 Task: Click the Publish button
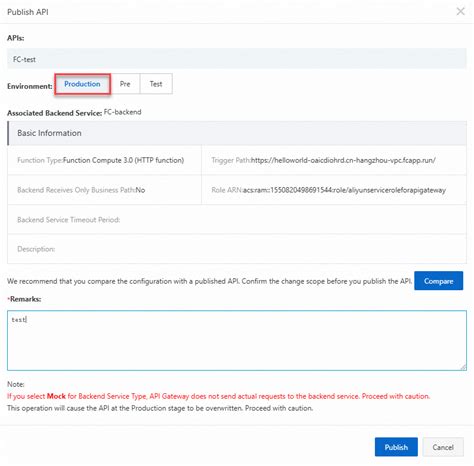point(396,447)
